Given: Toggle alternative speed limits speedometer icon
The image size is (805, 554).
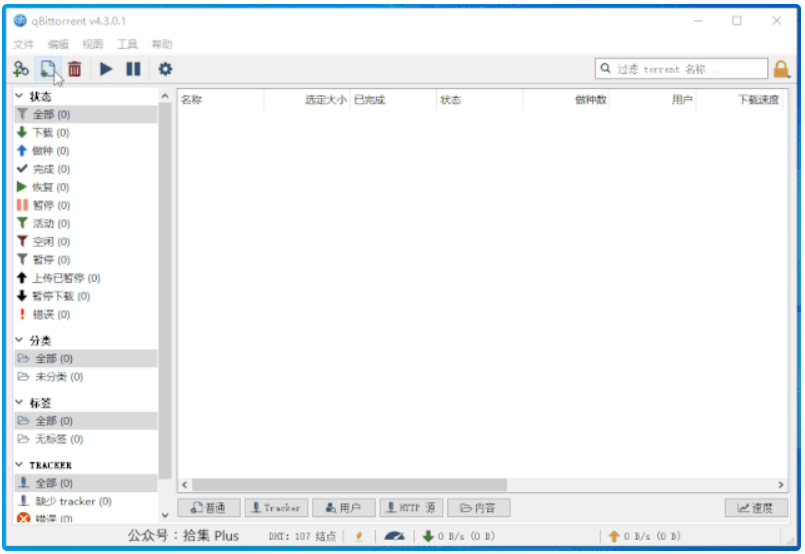Looking at the screenshot, I should (394, 537).
